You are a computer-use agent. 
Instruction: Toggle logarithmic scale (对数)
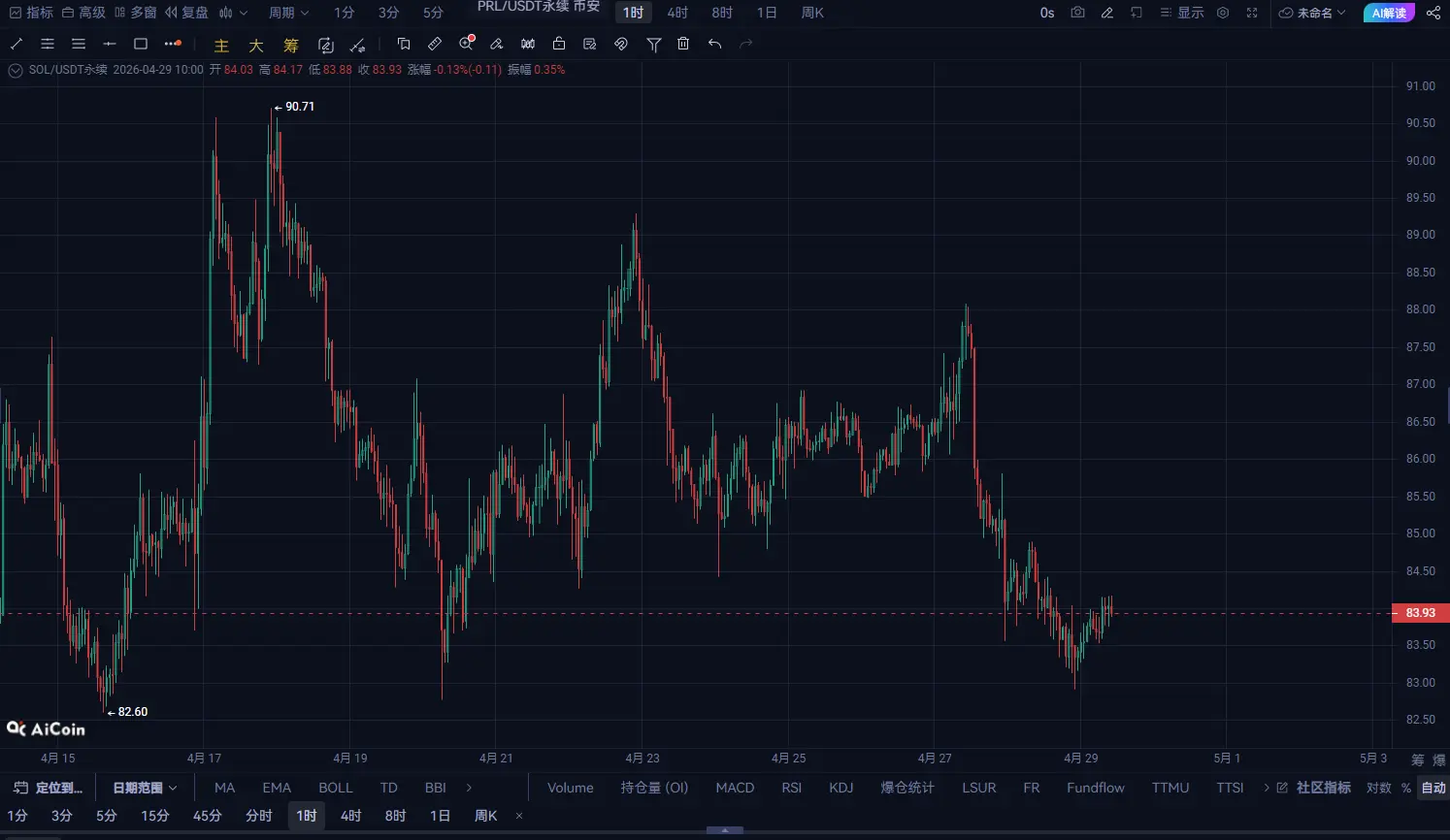coord(1379,788)
